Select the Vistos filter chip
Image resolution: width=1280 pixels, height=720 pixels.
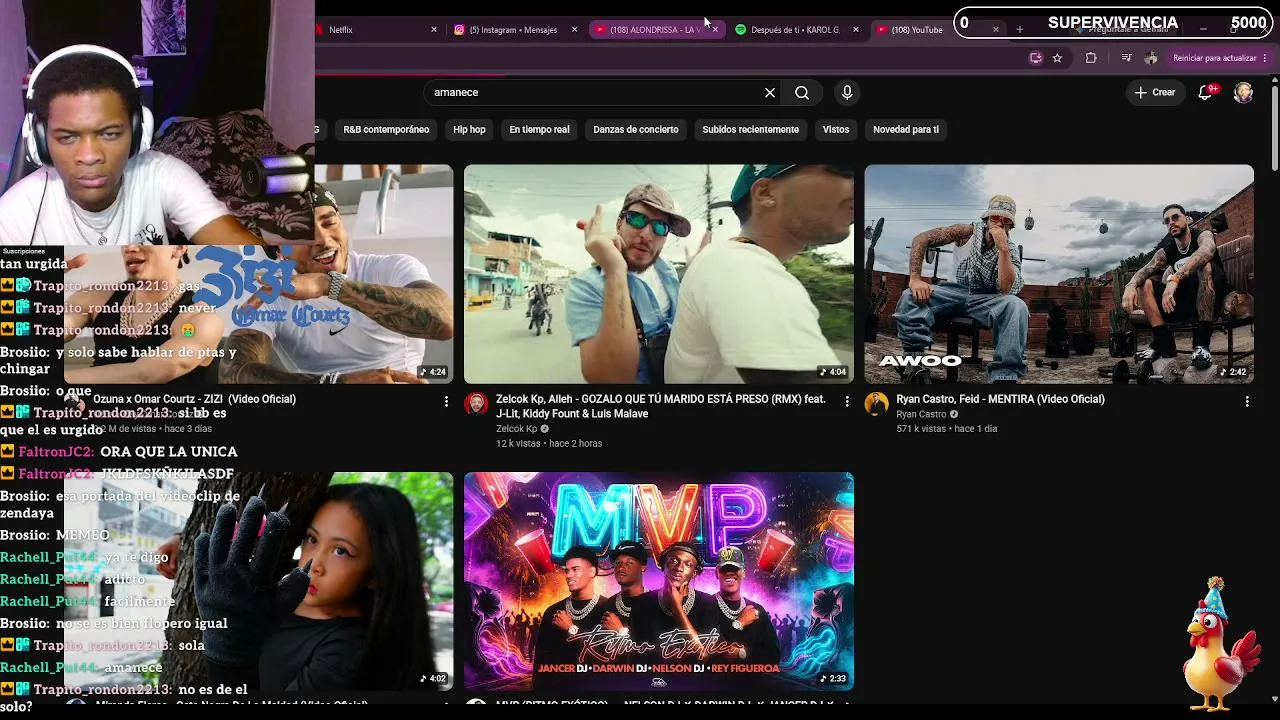click(836, 129)
